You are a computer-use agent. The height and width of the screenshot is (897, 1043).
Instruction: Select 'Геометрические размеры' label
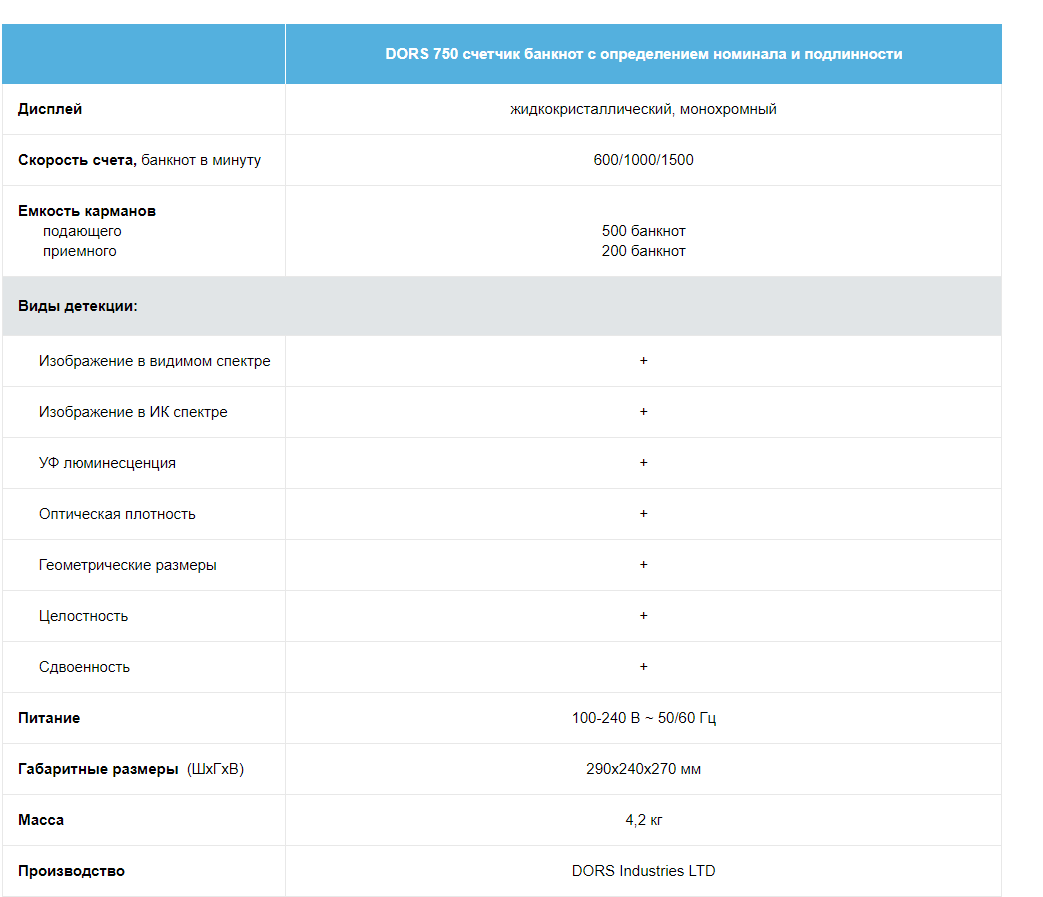pos(128,565)
